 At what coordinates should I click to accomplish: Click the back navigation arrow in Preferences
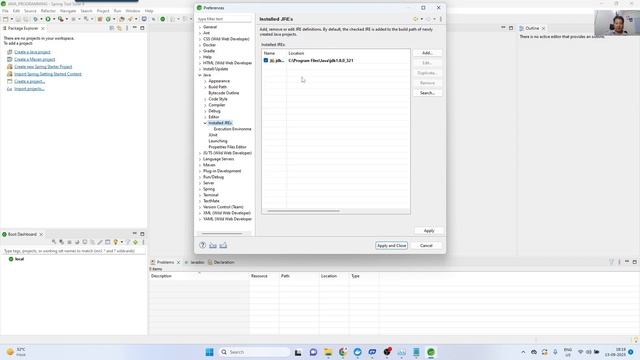416,19
